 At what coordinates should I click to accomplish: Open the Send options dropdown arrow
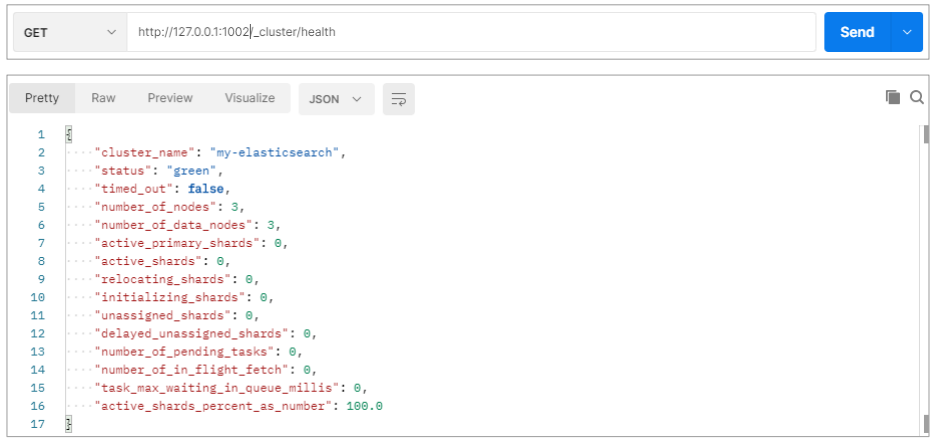[907, 32]
